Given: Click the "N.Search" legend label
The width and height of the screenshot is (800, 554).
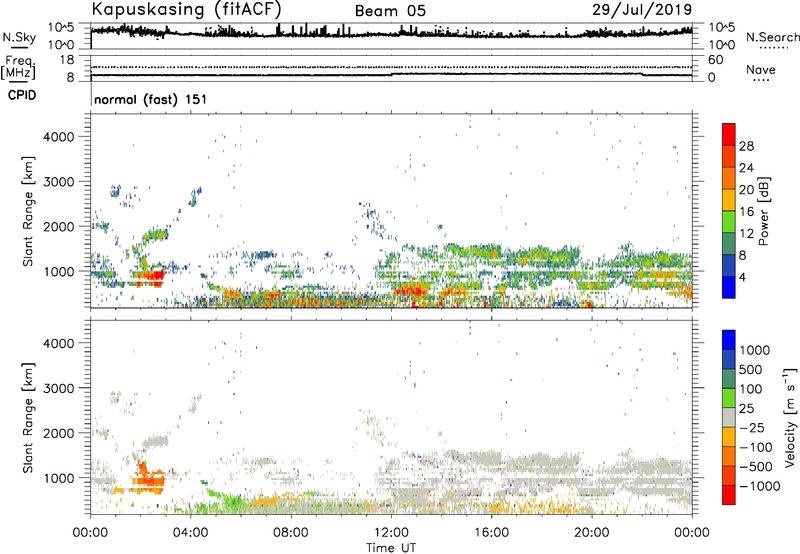Looking at the screenshot, I should click(x=773, y=37).
